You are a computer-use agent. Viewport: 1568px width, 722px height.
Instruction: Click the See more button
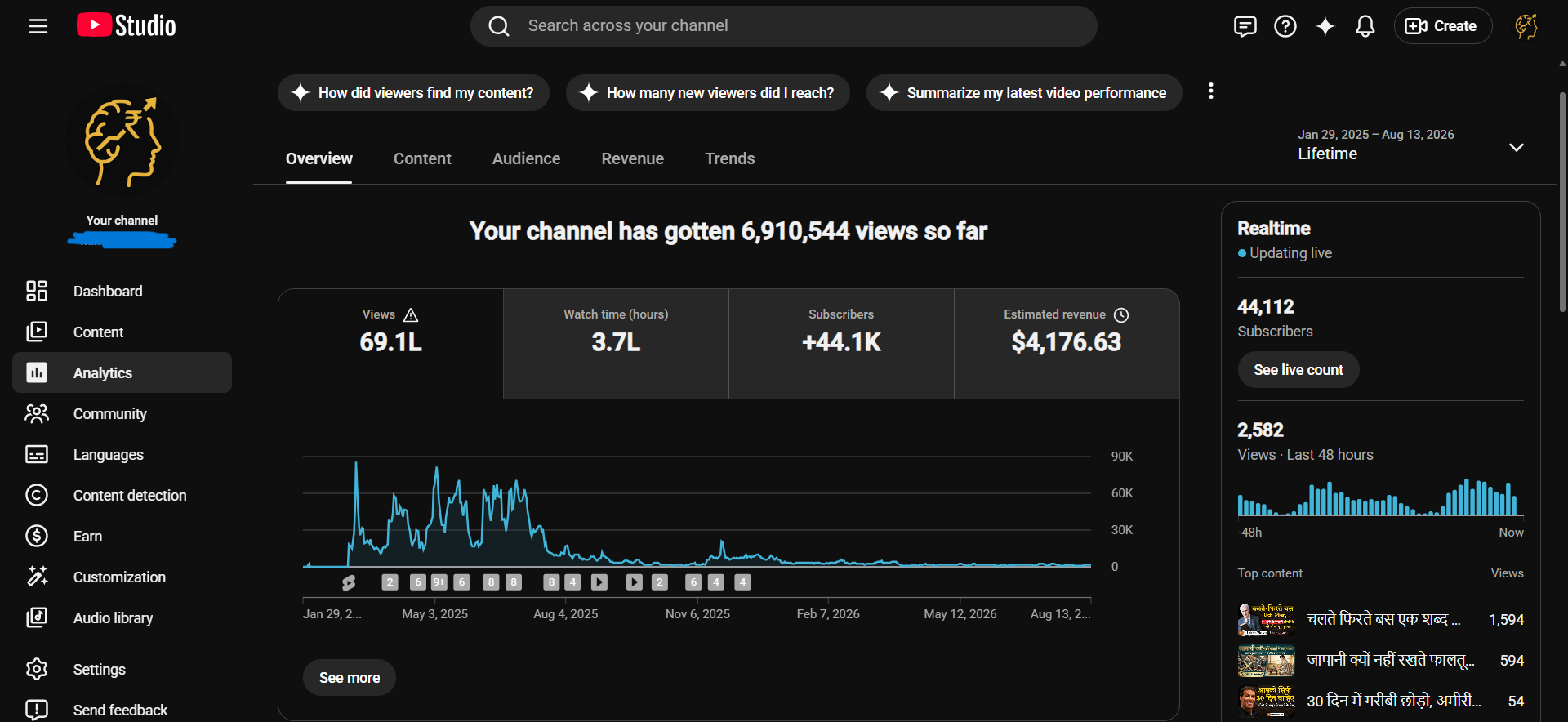[350, 678]
